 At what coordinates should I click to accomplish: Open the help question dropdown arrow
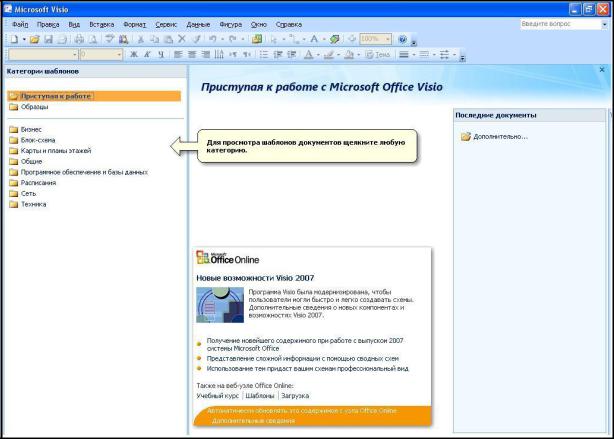pyautogui.click(x=605, y=24)
